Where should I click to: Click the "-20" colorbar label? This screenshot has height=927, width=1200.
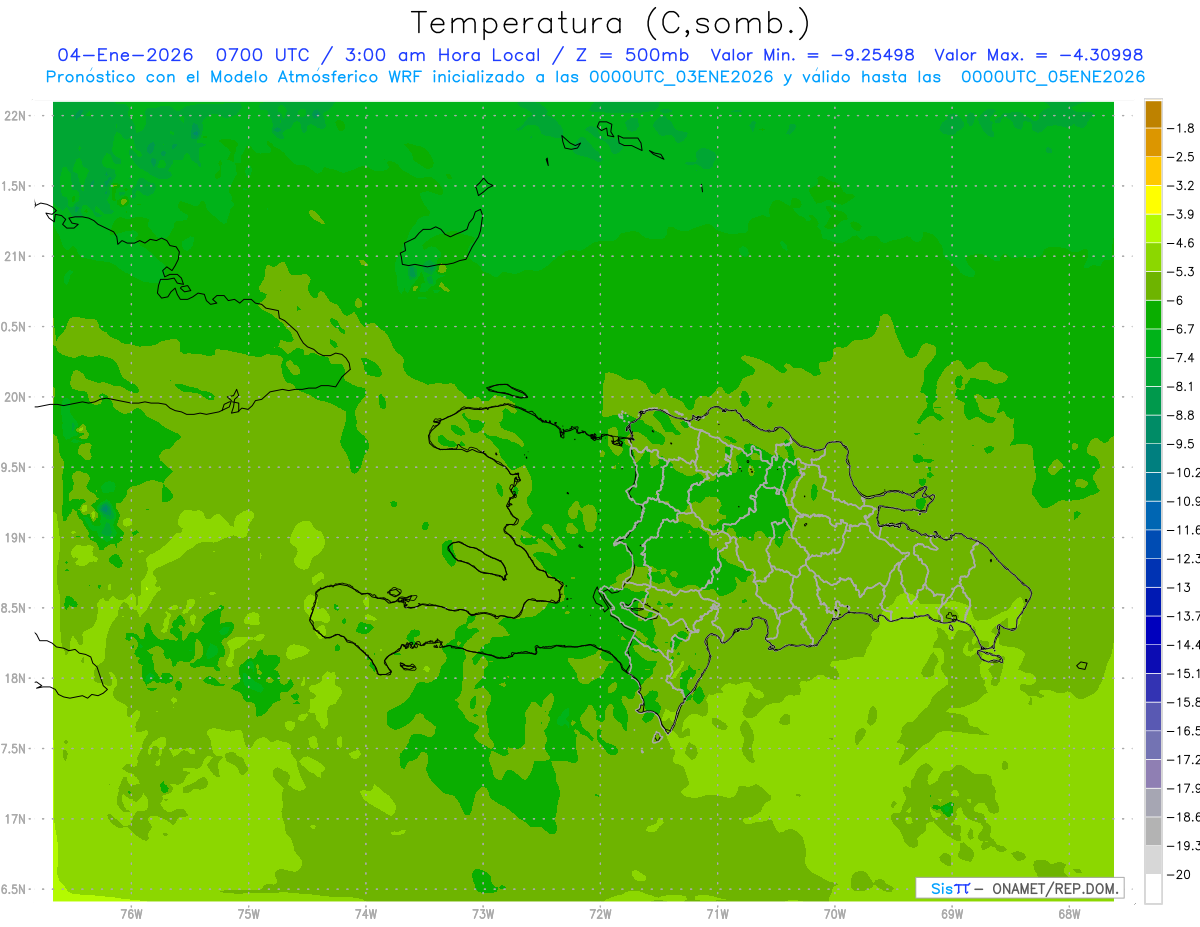[x=1181, y=874]
